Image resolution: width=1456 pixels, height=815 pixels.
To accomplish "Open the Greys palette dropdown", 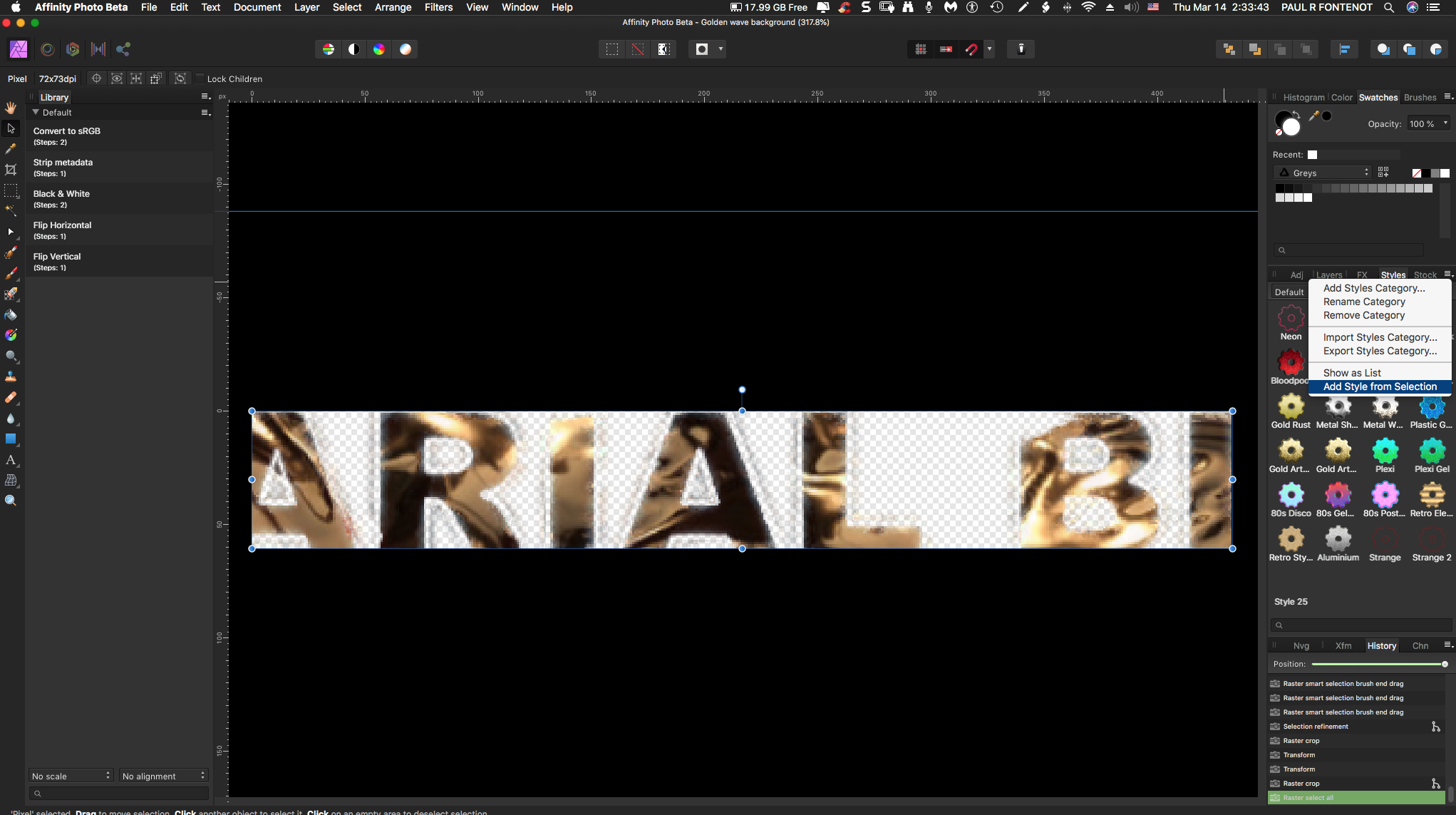I will [1323, 173].
